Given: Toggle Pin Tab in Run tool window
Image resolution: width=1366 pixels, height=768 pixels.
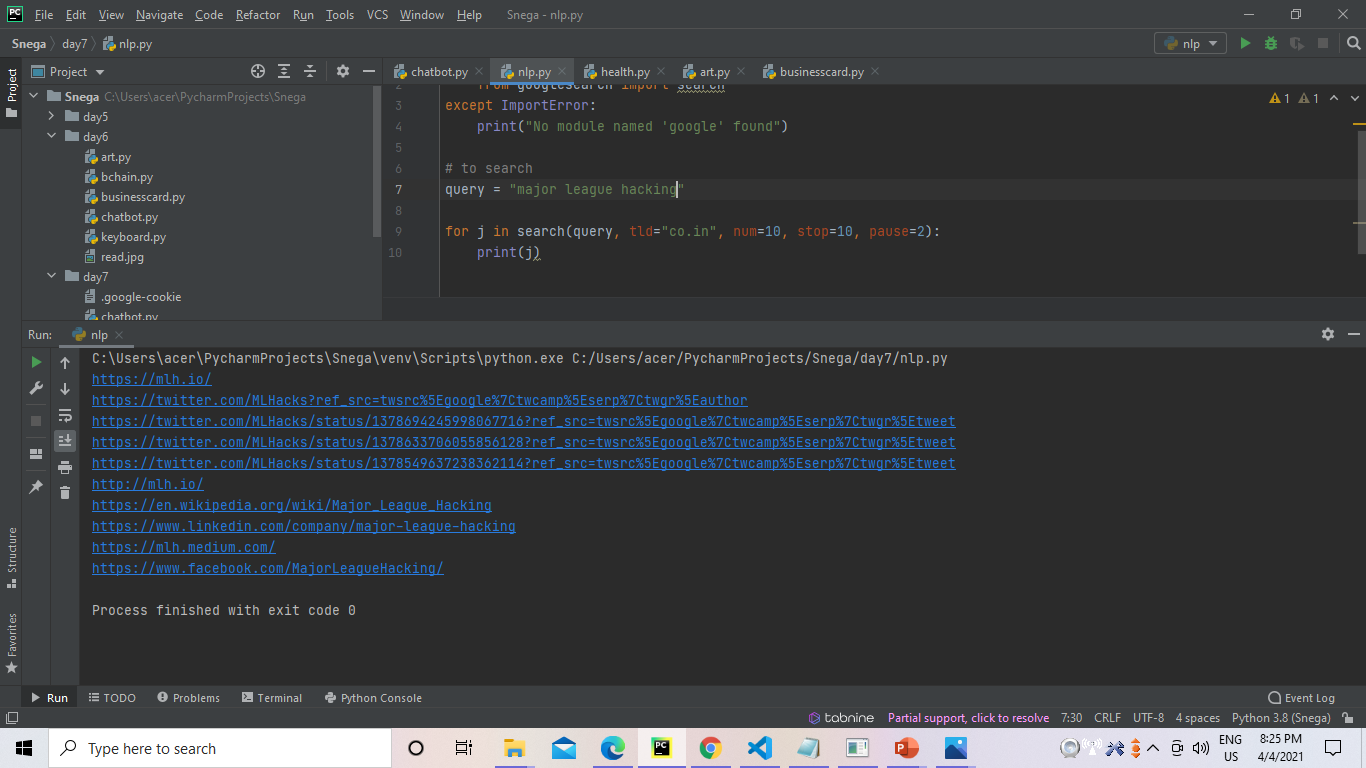Looking at the screenshot, I should coord(36,487).
